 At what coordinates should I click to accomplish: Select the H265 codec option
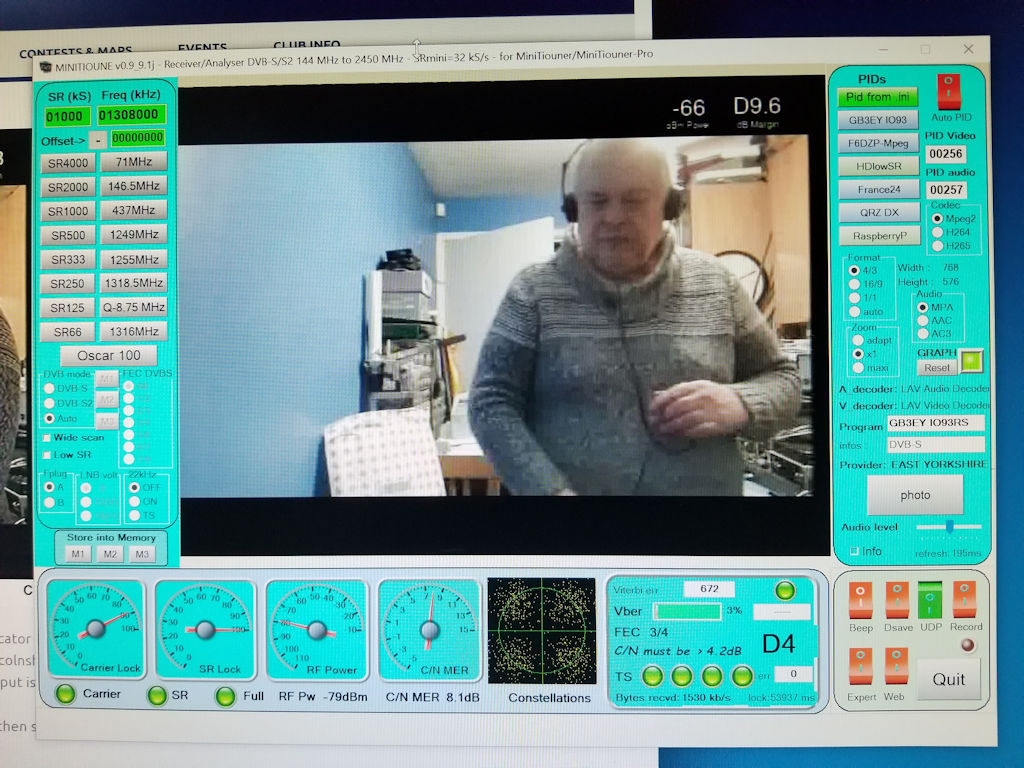tap(938, 246)
